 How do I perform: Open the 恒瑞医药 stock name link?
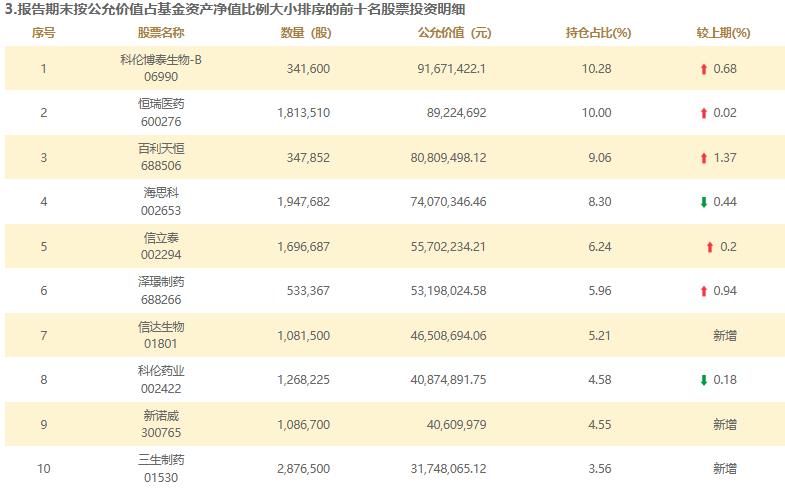click(161, 104)
